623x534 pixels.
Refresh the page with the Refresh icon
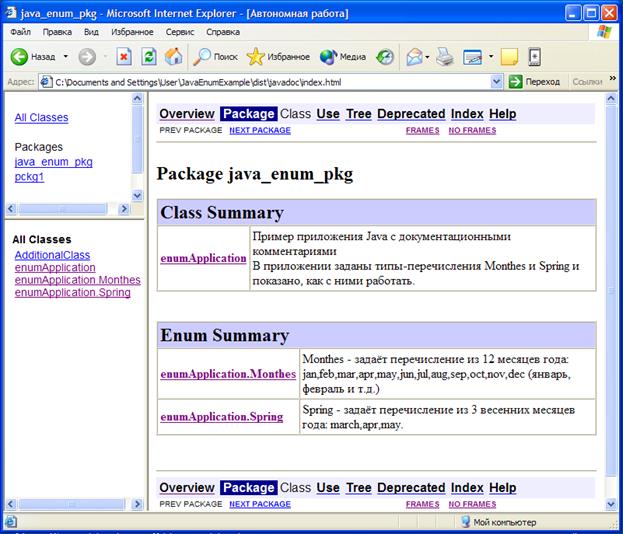[x=149, y=57]
